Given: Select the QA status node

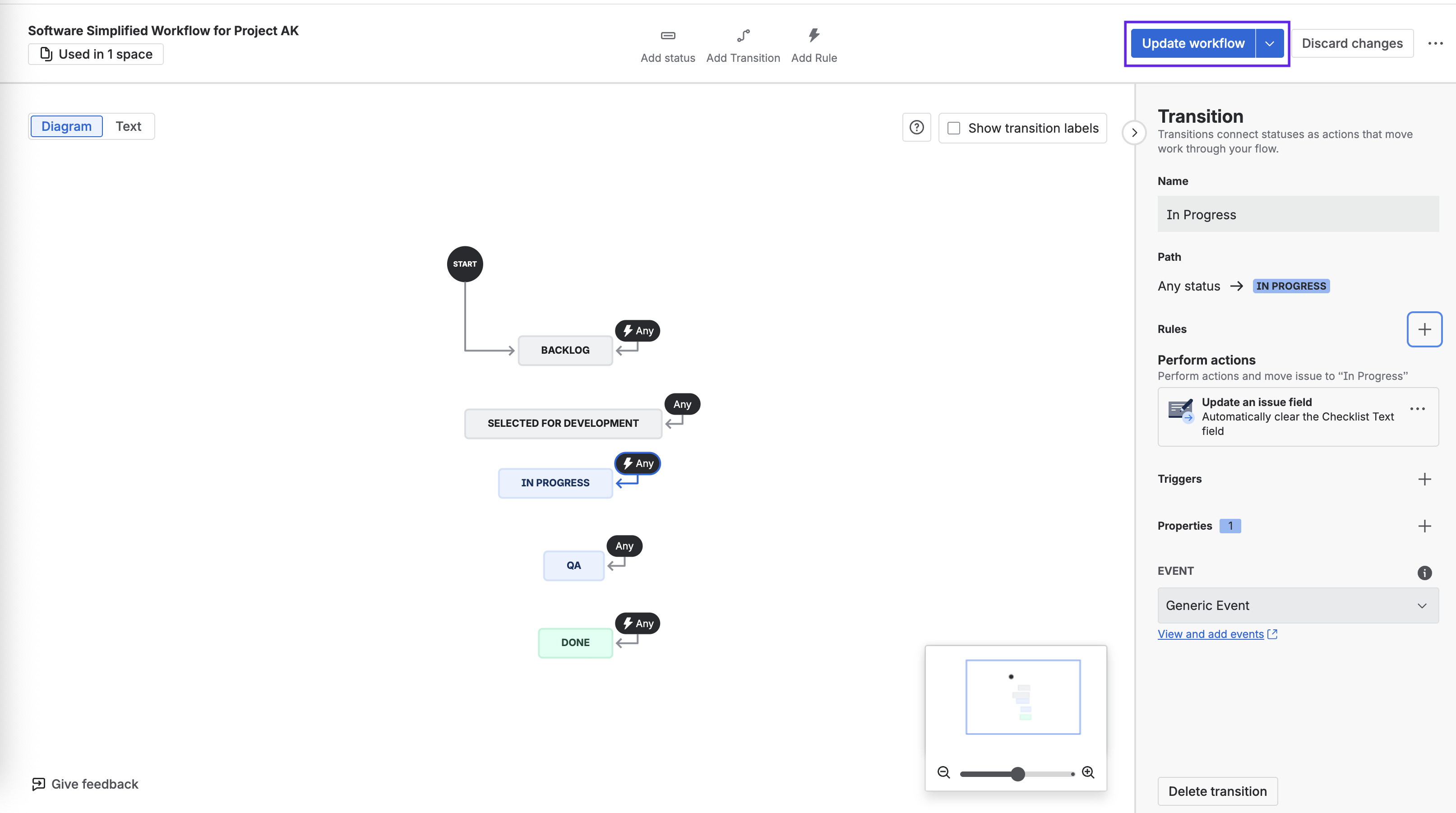Looking at the screenshot, I should 573,565.
